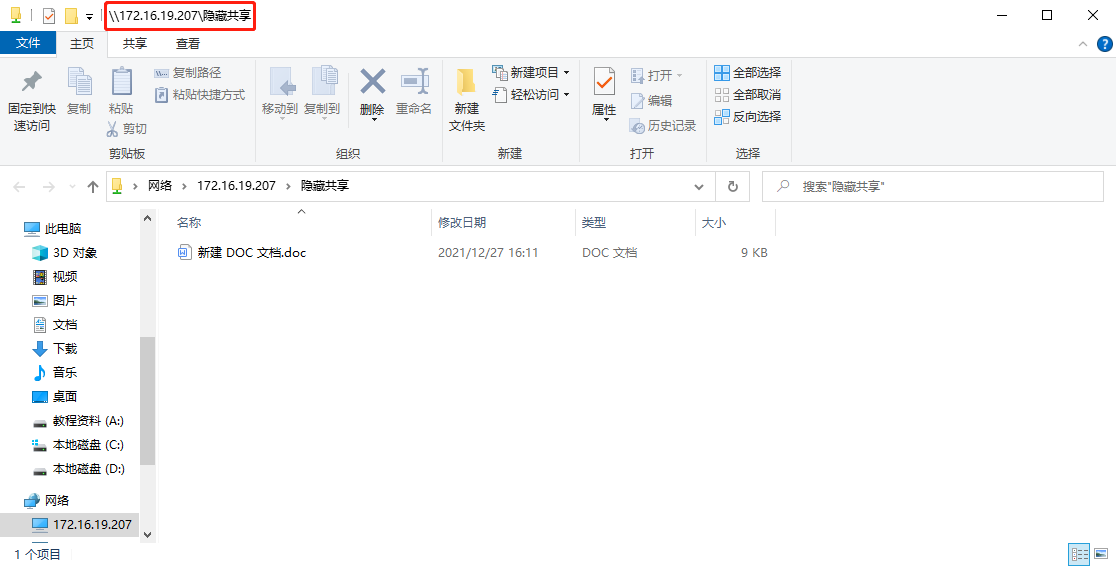
Task: Open the Customize Quick Access Toolbar dropdown
Action: point(89,16)
